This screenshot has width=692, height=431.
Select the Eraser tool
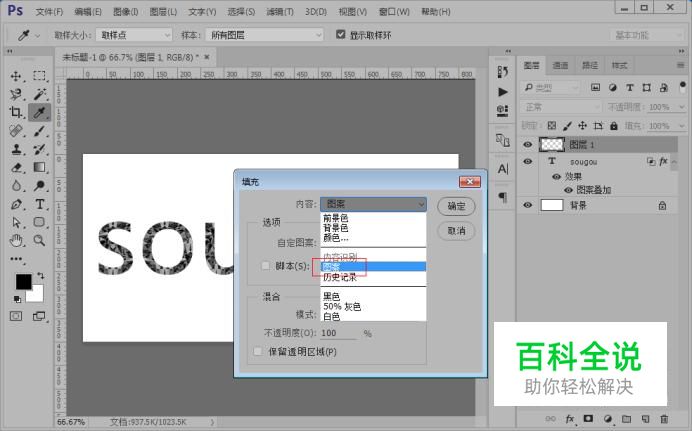point(16,168)
